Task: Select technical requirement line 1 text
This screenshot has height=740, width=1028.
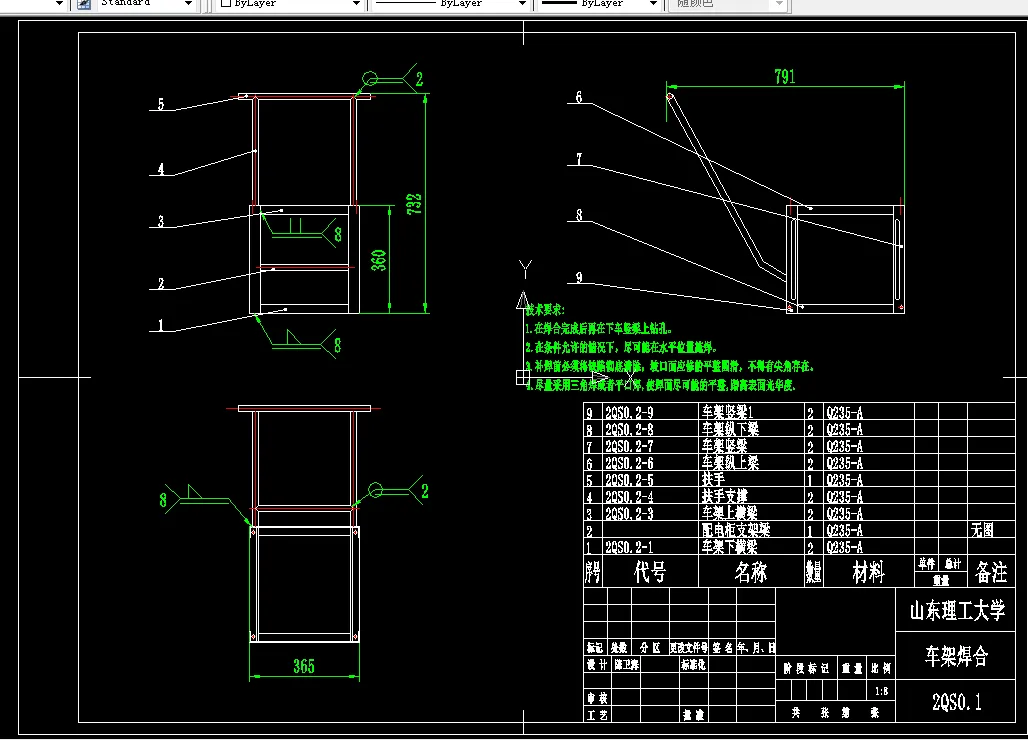Action: coord(598,328)
